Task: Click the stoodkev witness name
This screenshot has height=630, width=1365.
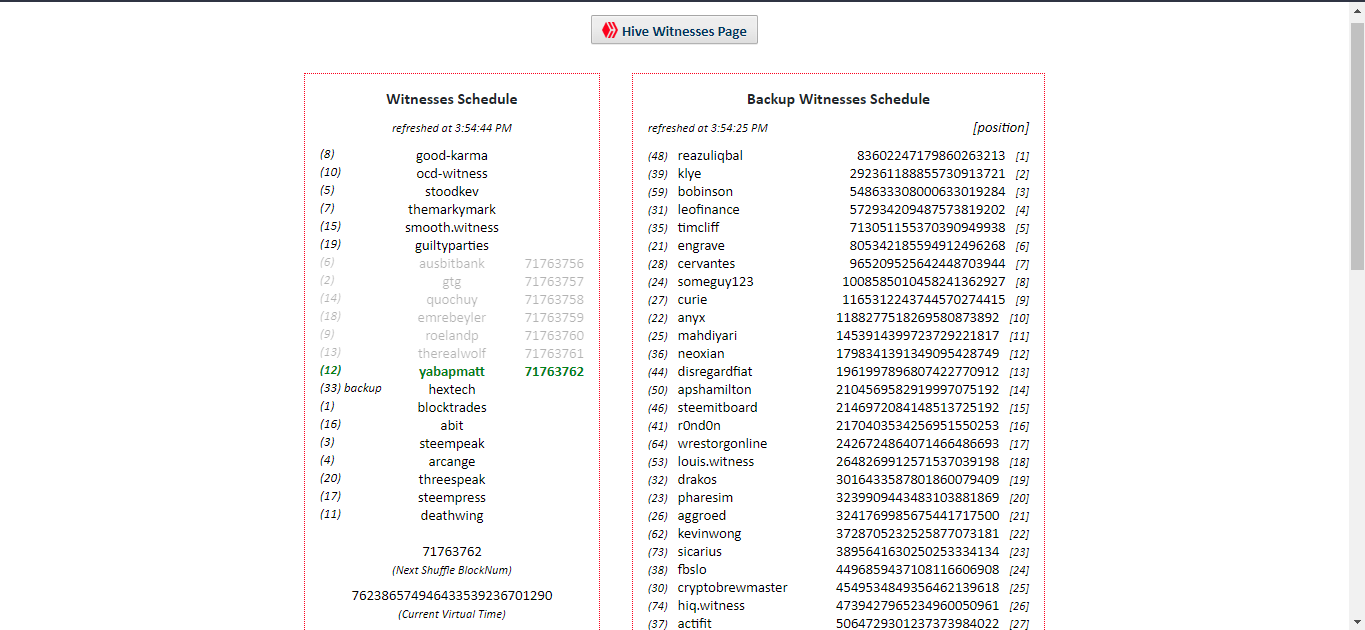Action: click(x=452, y=191)
